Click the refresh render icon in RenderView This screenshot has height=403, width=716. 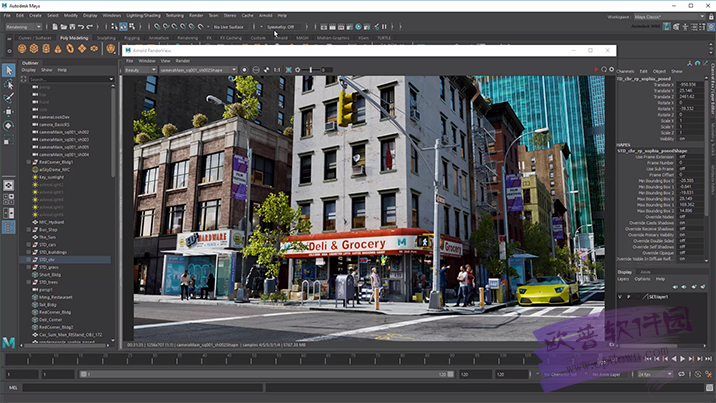pos(604,69)
